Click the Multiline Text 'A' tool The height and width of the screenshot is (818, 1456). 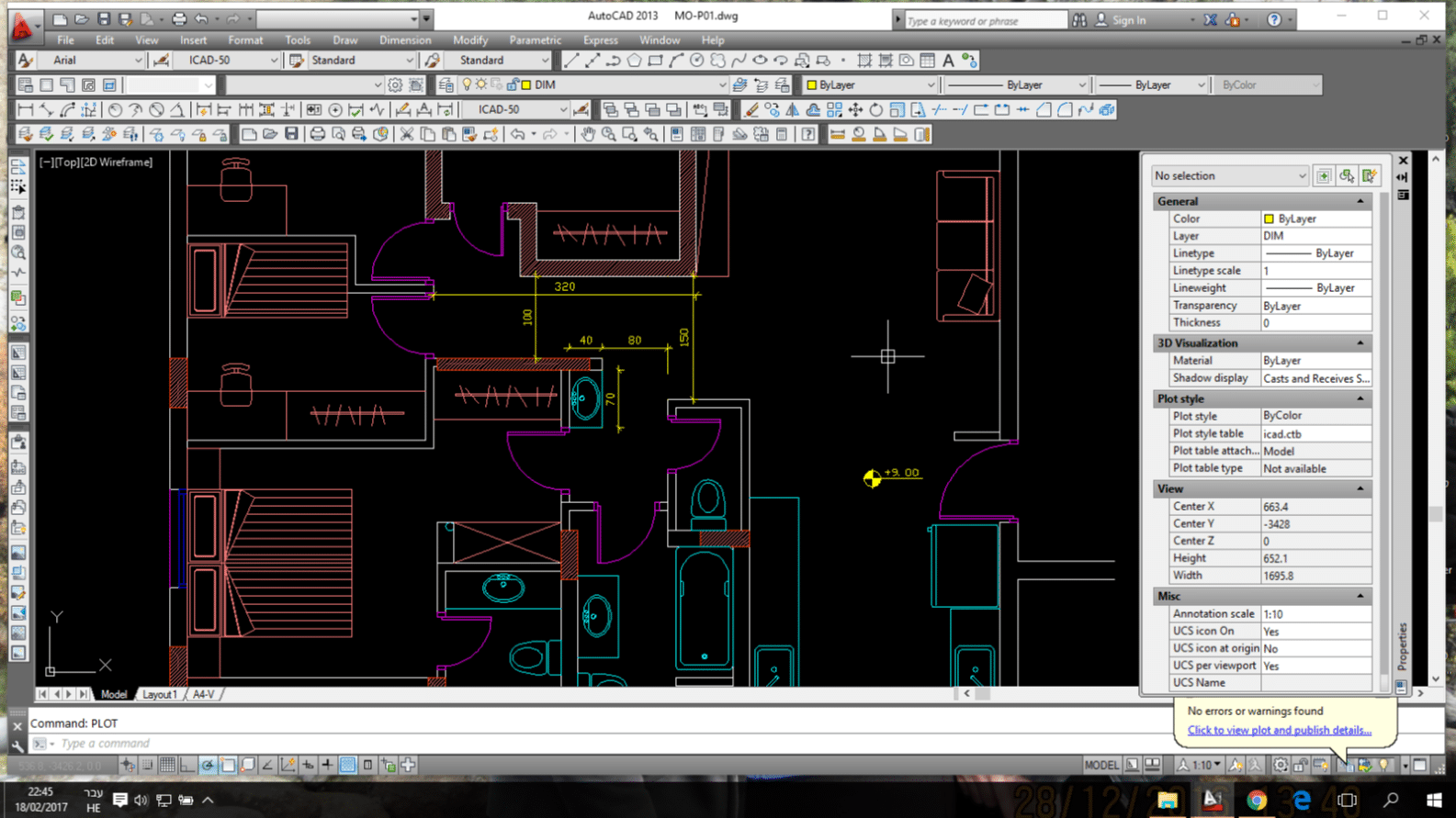click(x=948, y=61)
